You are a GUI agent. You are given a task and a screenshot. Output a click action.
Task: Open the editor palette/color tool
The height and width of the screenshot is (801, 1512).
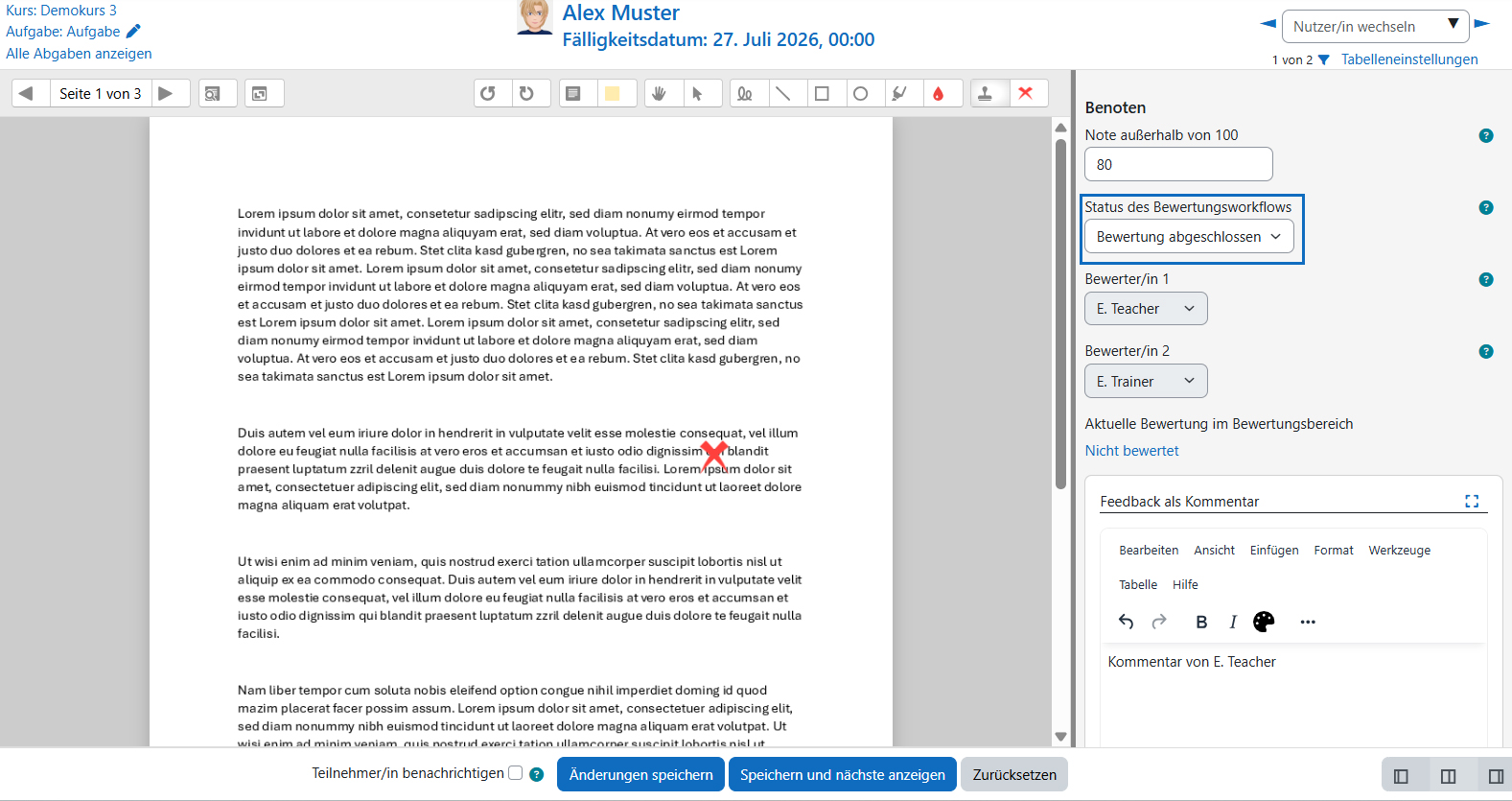click(x=1264, y=622)
